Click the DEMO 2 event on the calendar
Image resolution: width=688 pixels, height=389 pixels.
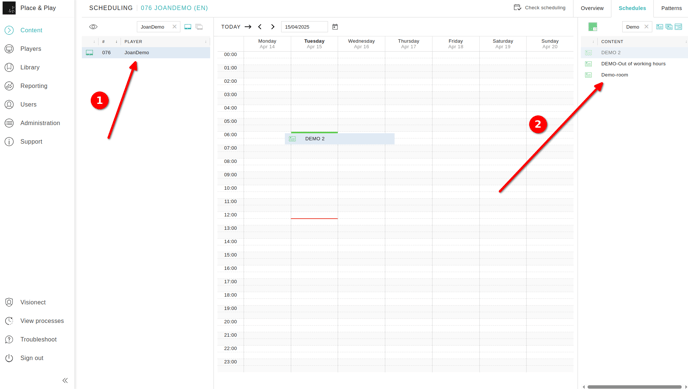click(x=340, y=139)
